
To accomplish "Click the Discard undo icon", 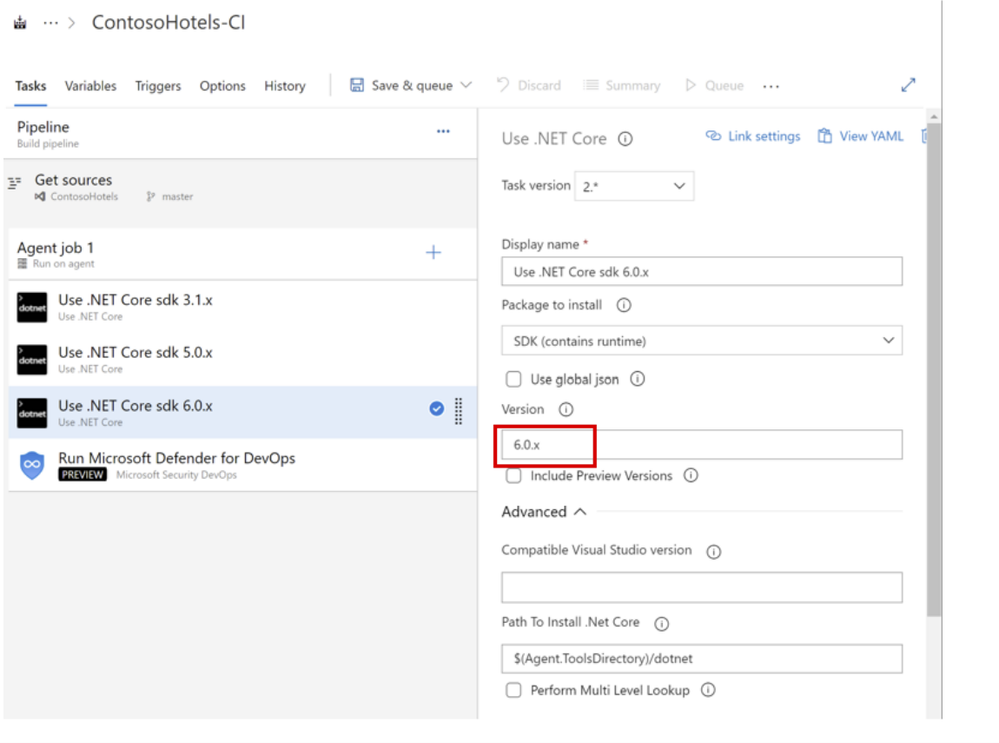I will tap(503, 85).
